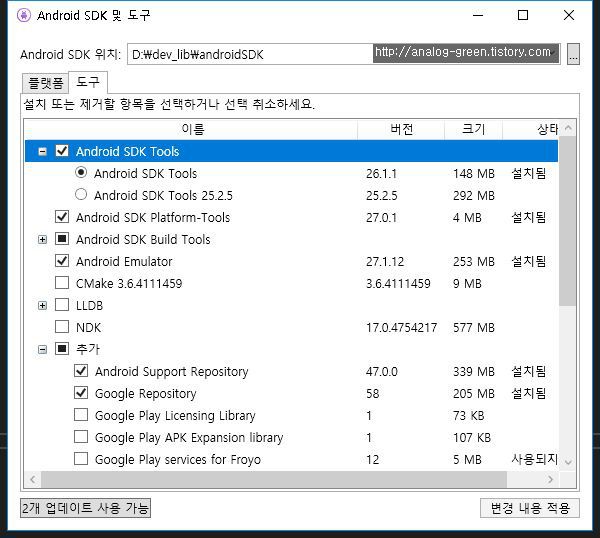Click the size value '577 MB'
The width and height of the screenshot is (600, 538).
pos(474,328)
